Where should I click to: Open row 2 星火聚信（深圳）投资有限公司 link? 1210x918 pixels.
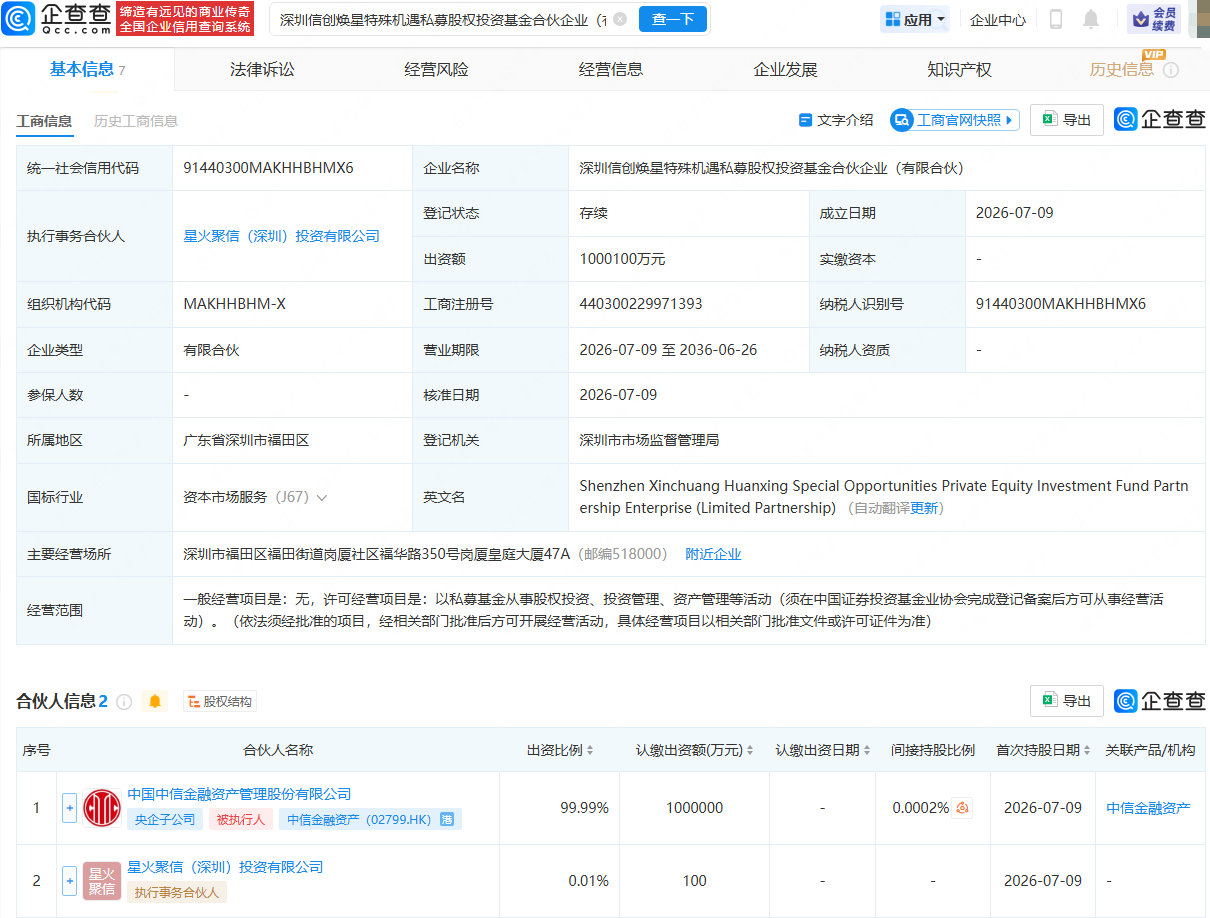pos(225,867)
